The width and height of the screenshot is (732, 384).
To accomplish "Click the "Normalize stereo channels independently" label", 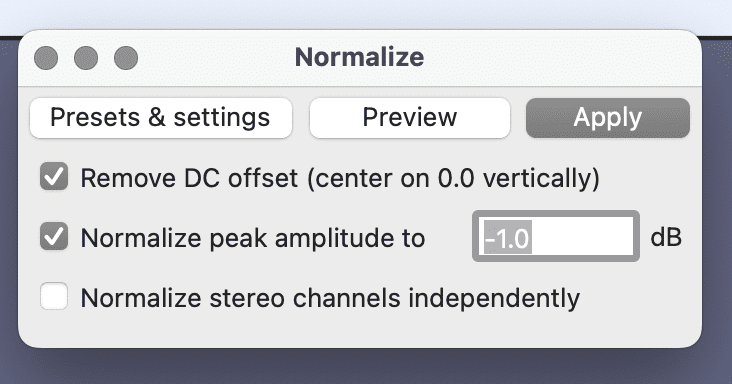I will tap(330, 298).
